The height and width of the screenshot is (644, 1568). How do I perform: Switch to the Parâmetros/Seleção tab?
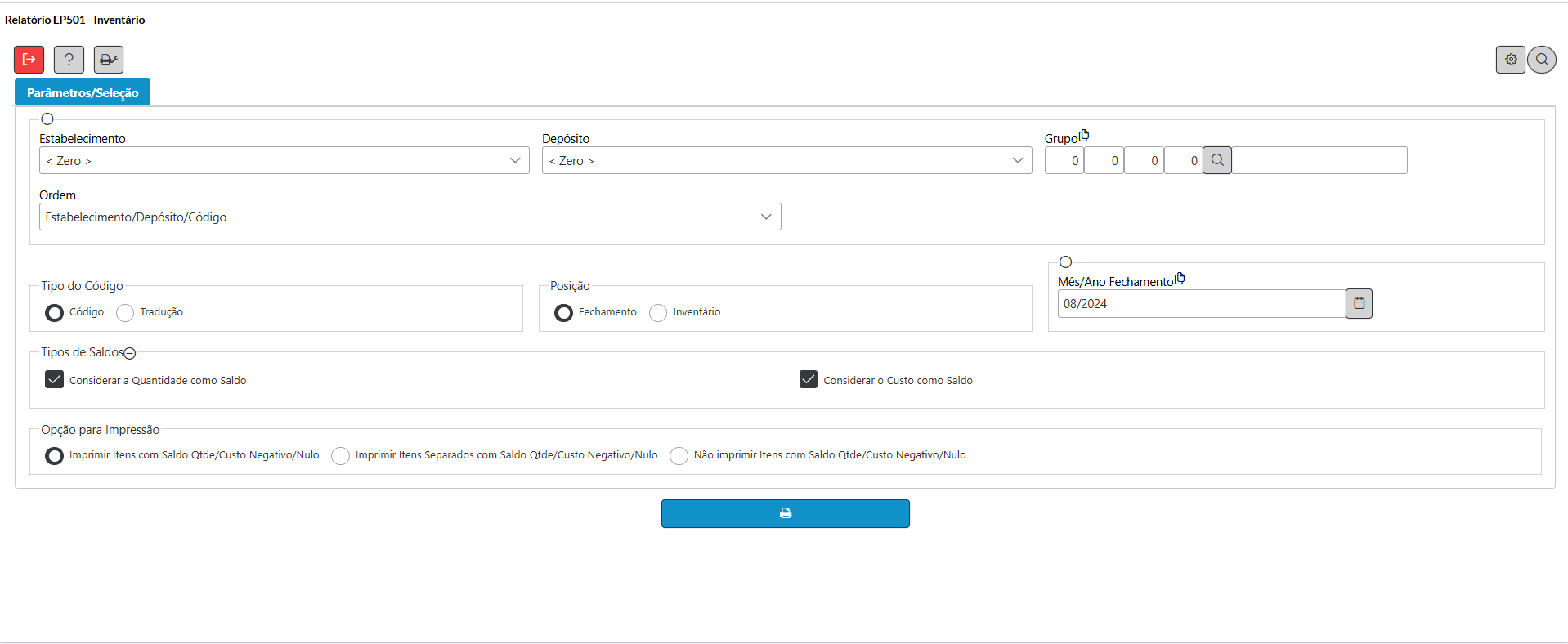pos(83,93)
